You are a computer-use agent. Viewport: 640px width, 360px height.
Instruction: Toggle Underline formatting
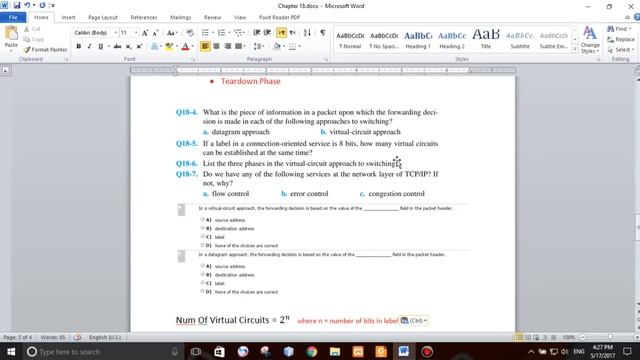point(100,46)
